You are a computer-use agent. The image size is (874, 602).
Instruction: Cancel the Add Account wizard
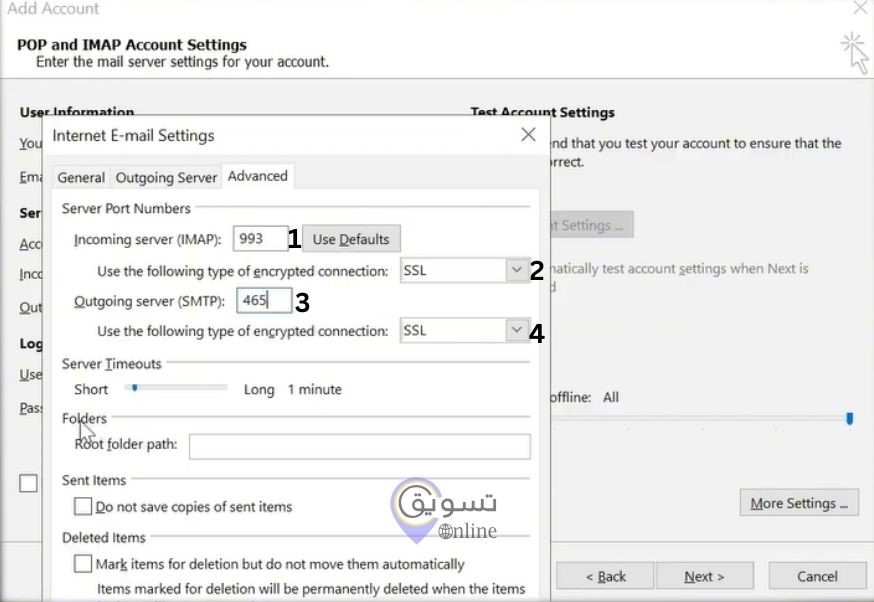tap(817, 576)
